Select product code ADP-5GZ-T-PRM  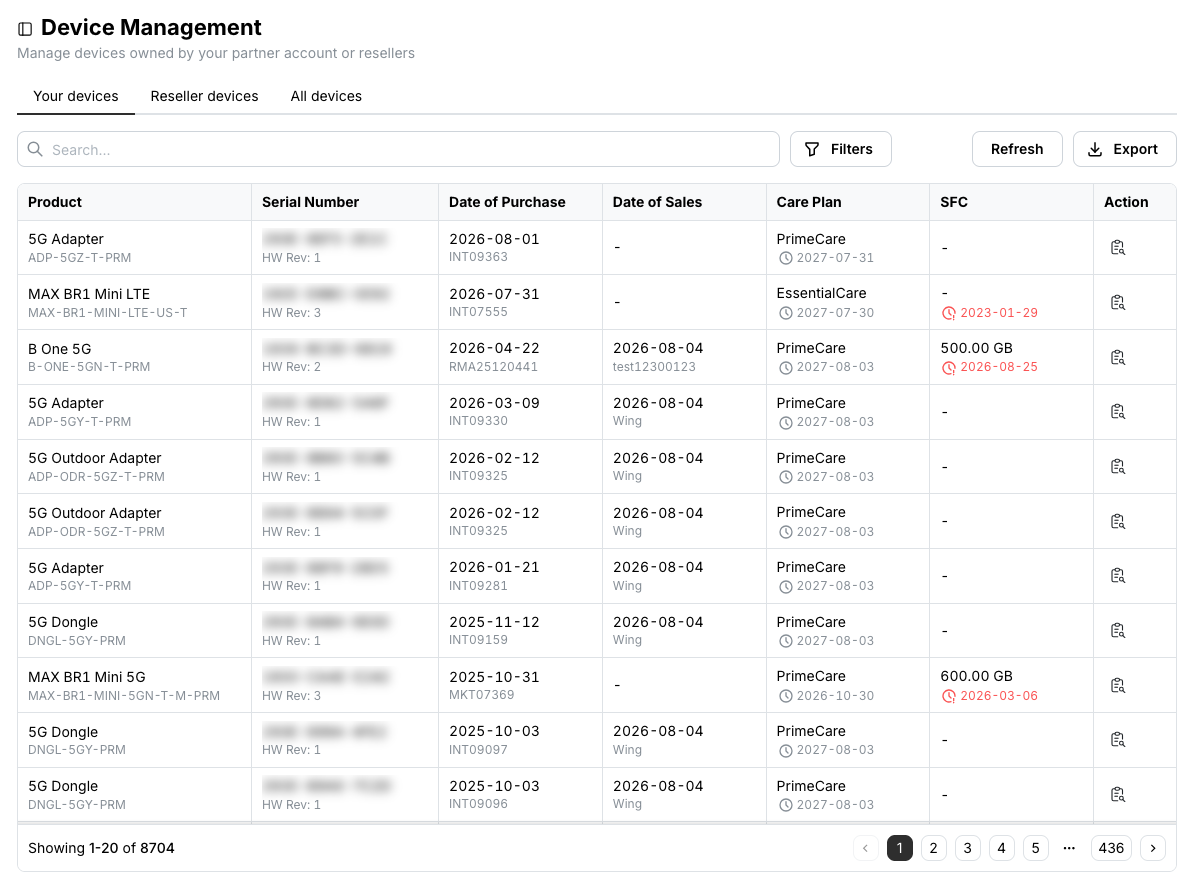79,258
